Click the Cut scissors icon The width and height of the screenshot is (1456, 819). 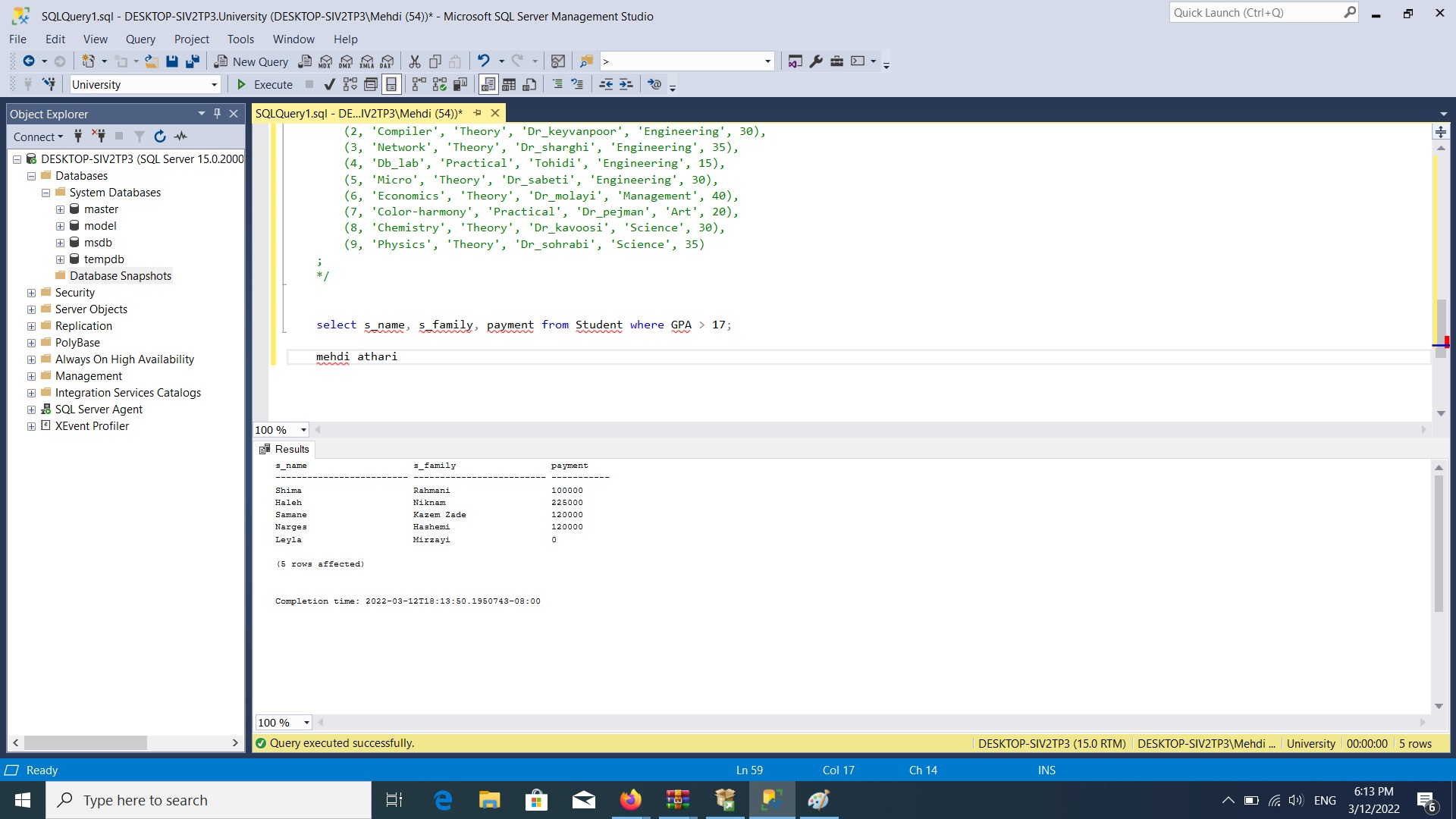pyautogui.click(x=415, y=61)
